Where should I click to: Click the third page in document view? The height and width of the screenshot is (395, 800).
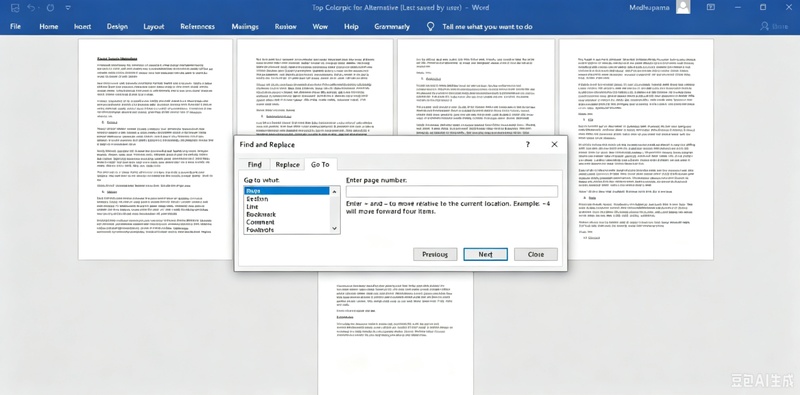(476, 87)
